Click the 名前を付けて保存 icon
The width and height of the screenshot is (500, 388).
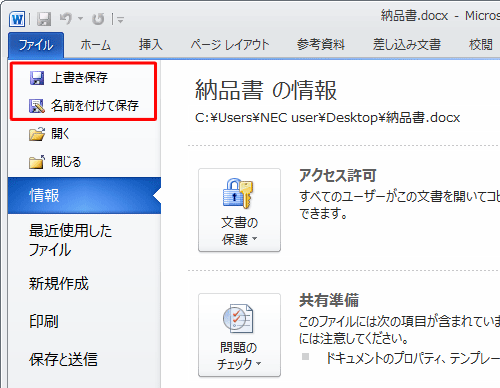point(37,106)
